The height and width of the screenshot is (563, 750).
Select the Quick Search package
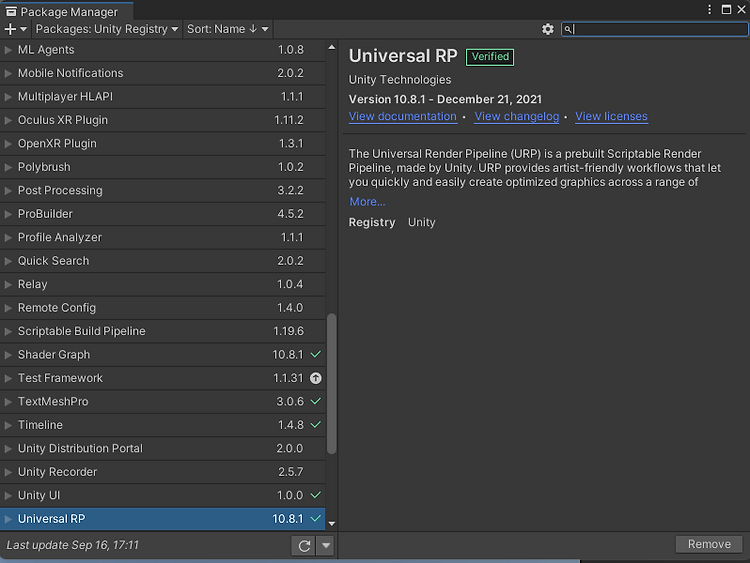pos(162,261)
